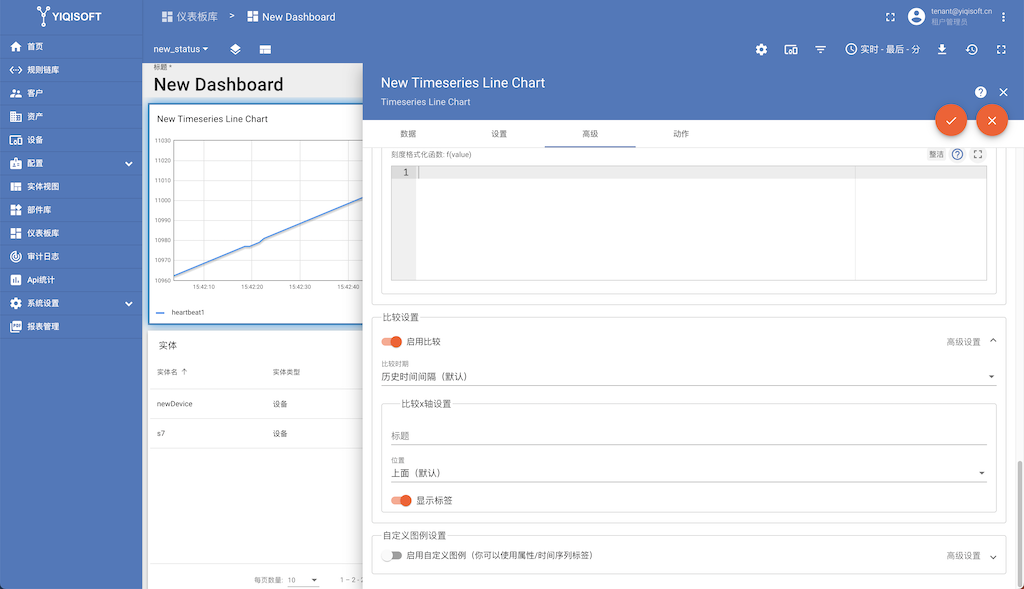This screenshot has height=589, width=1024.
Task: Apply changes with orange checkmark button
Action: 951,120
